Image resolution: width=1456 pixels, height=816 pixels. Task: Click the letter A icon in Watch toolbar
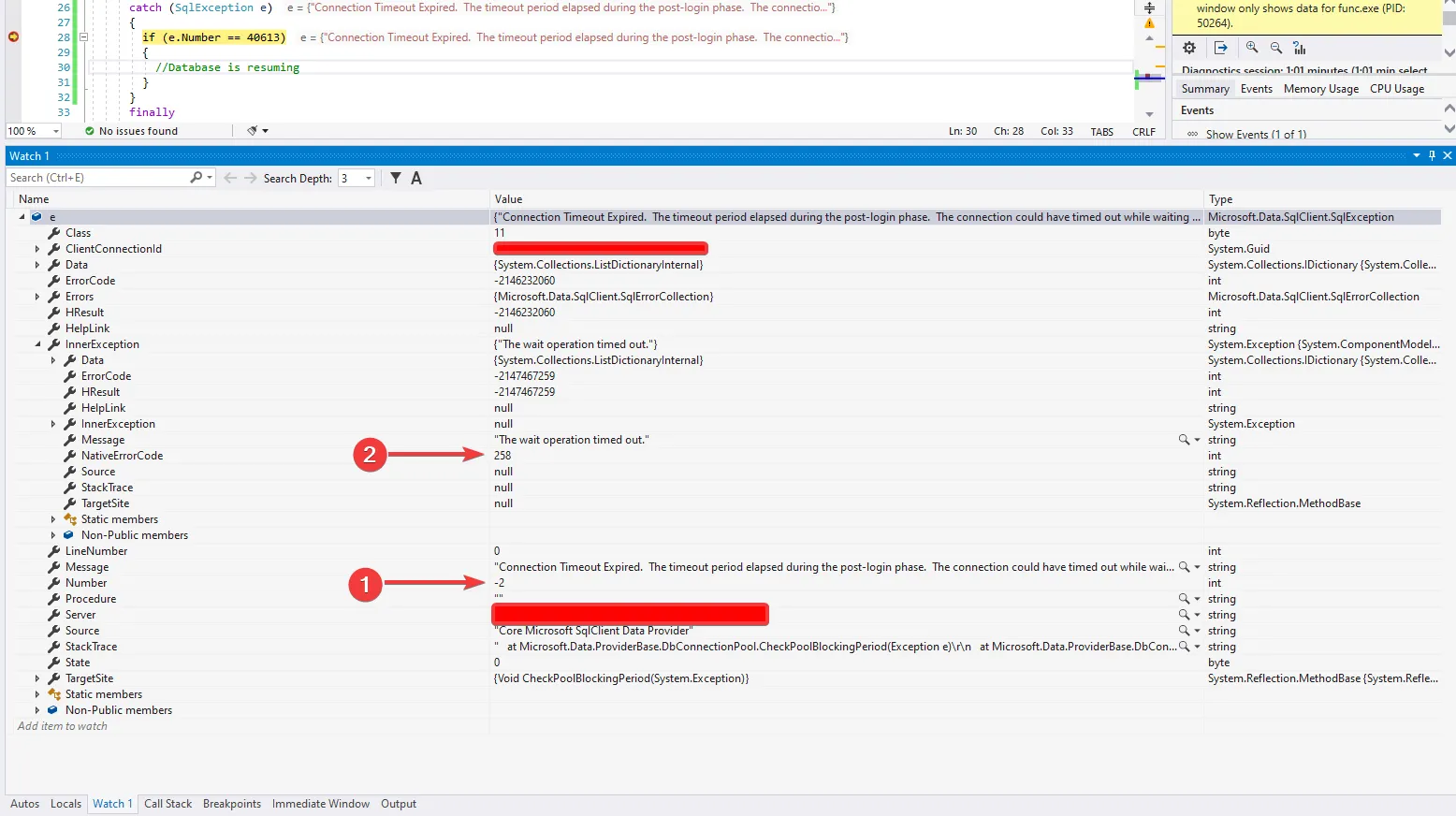click(416, 178)
